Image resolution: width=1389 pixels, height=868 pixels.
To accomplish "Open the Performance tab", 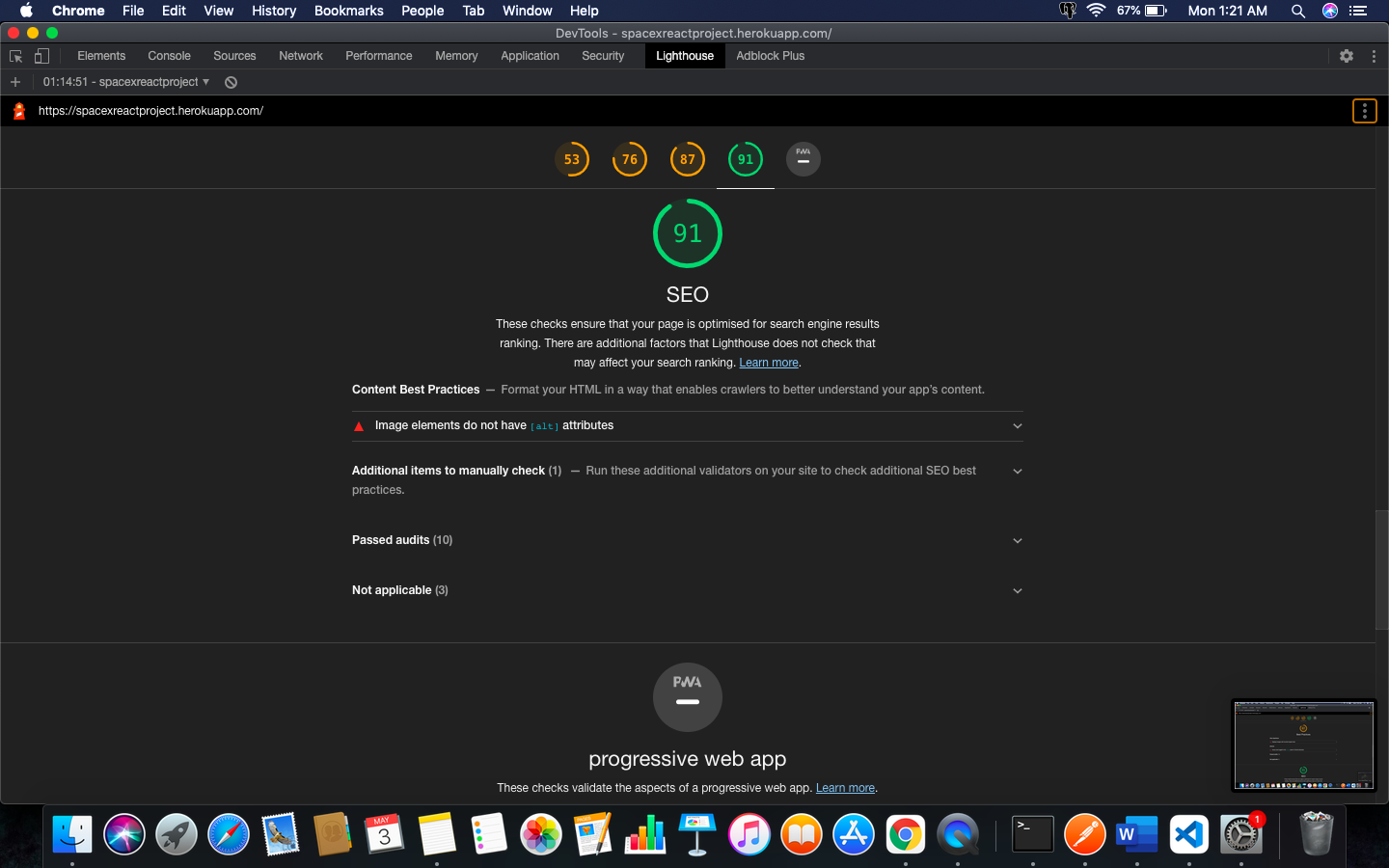I will 379,56.
